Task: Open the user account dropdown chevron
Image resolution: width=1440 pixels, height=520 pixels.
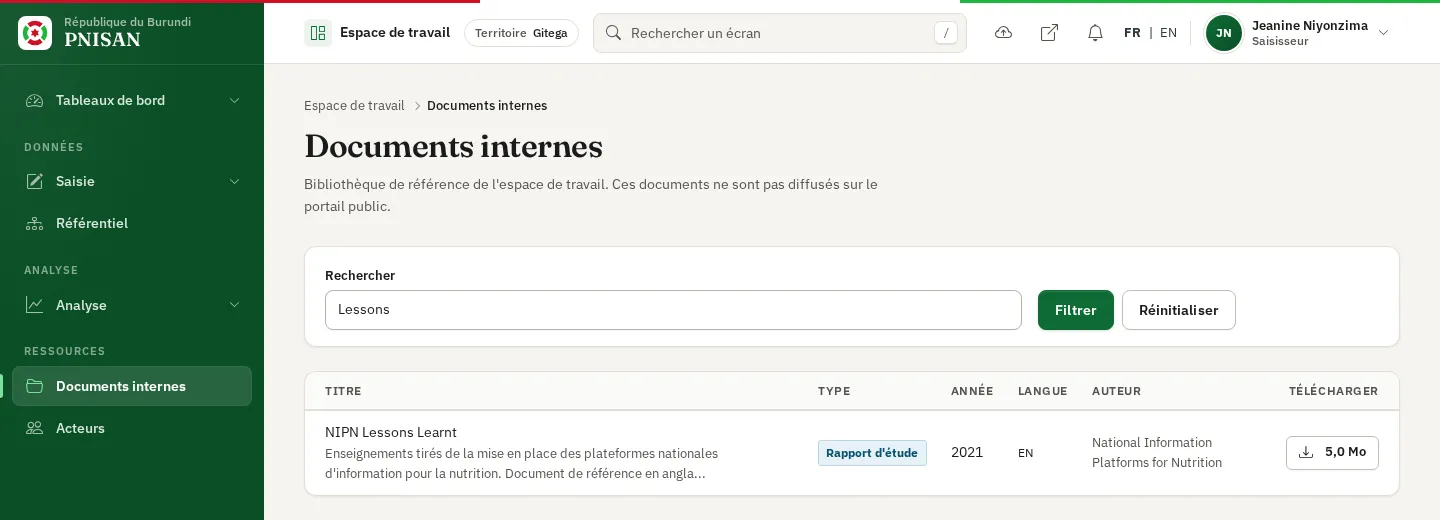Action: click(1384, 33)
